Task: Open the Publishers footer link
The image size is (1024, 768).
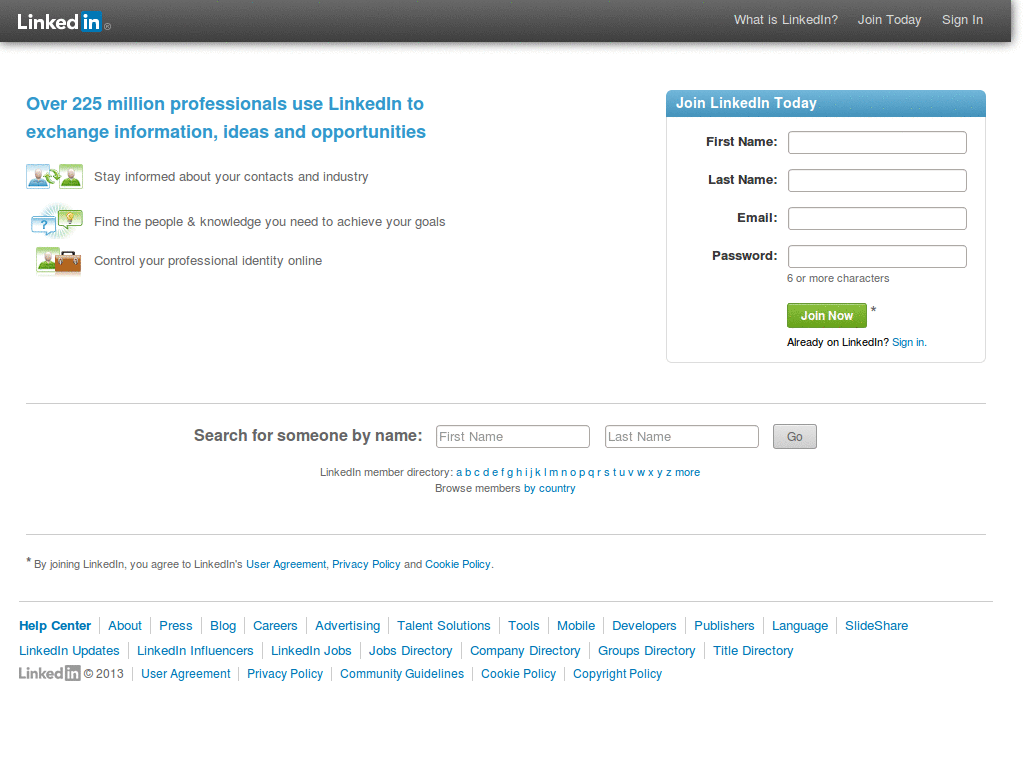Action: [x=724, y=626]
